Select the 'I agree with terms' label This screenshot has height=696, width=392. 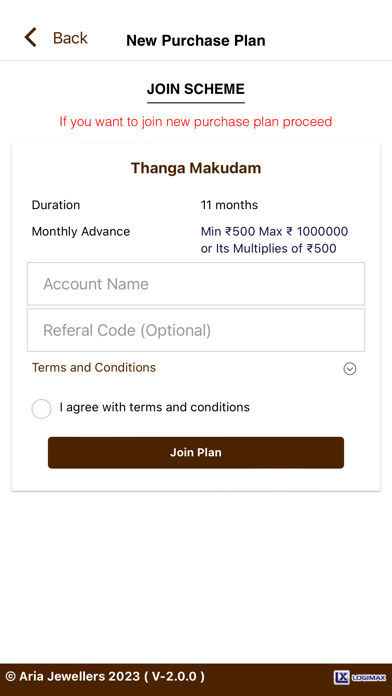(154, 407)
